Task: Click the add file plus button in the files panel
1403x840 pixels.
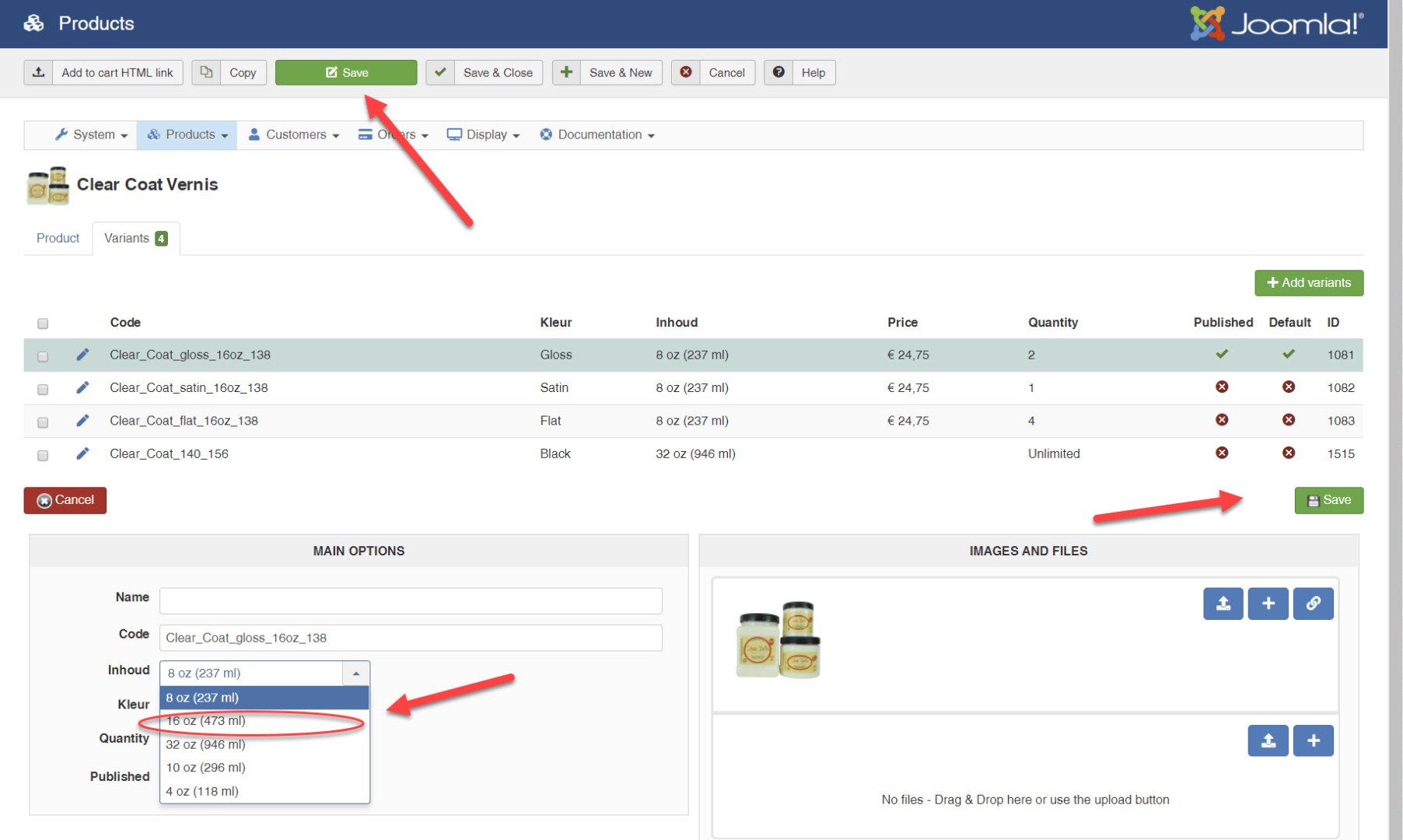Action: tap(1313, 740)
